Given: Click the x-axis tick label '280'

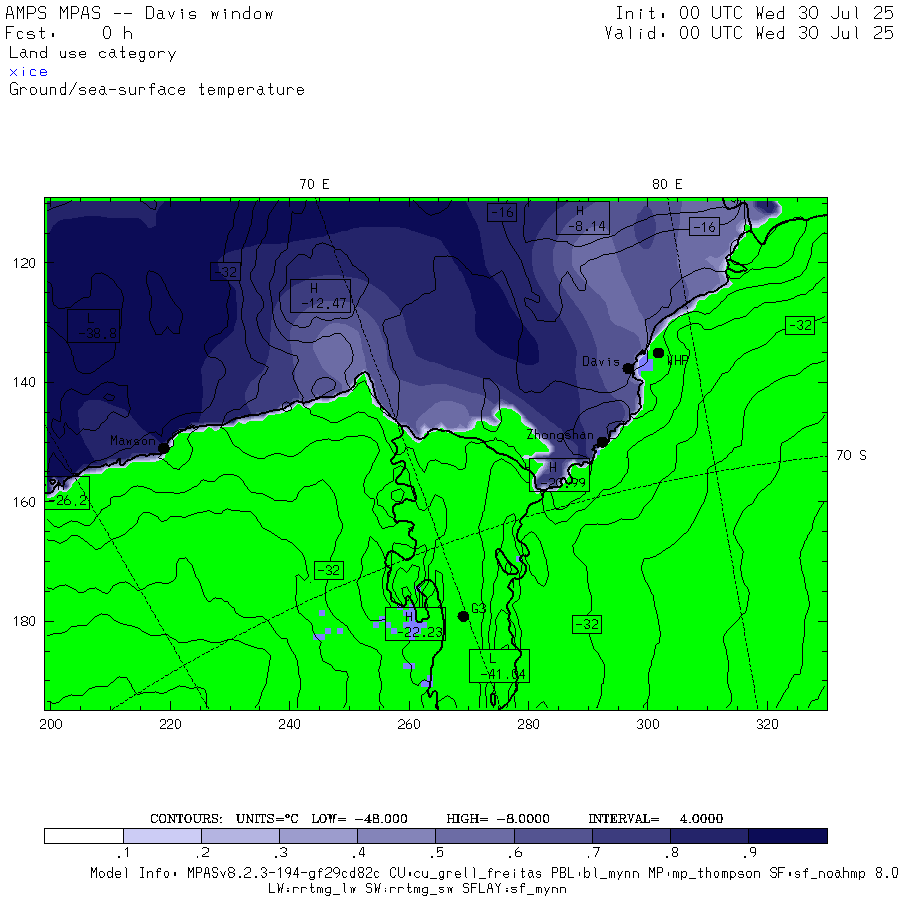Looking at the screenshot, I should (x=529, y=724).
